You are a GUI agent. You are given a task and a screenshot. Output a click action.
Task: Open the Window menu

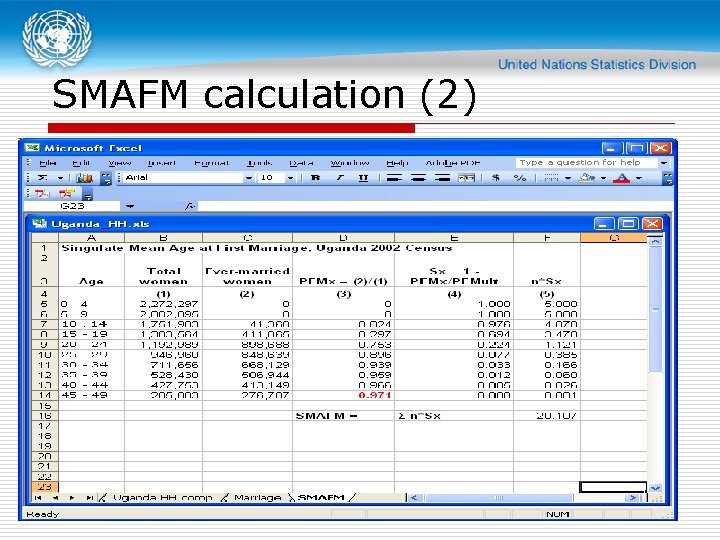[x=350, y=163]
